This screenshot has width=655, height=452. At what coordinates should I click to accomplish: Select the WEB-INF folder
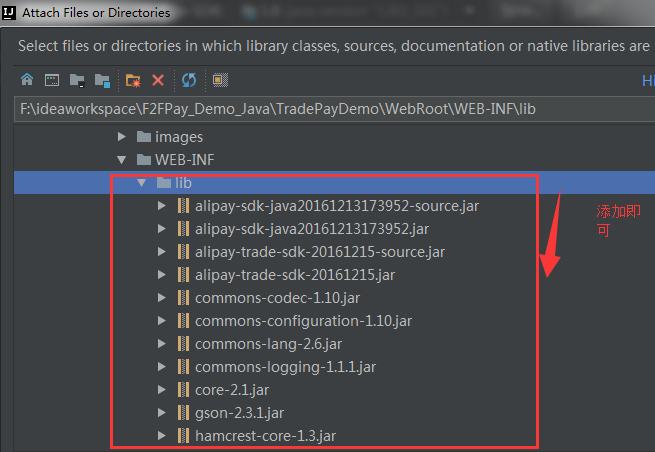pos(185,160)
